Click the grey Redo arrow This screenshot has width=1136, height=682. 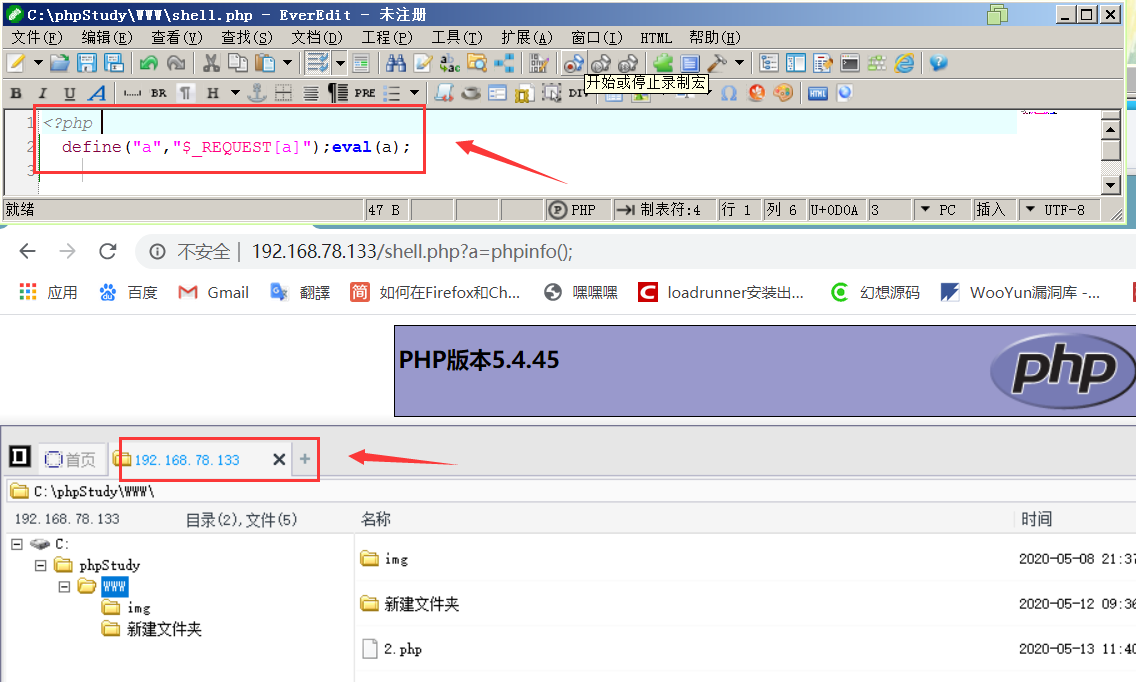176,64
